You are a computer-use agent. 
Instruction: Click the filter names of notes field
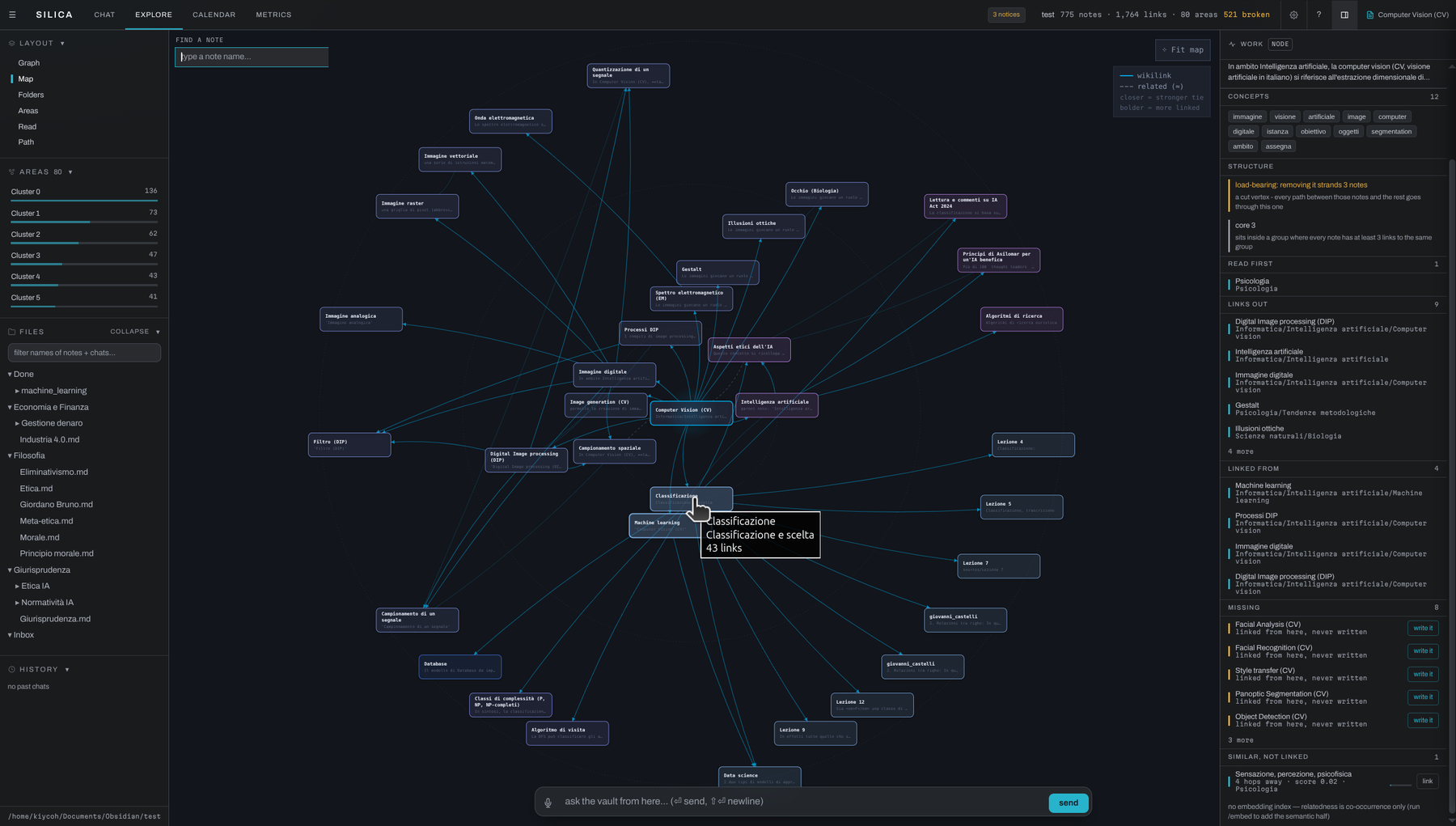[84, 353]
